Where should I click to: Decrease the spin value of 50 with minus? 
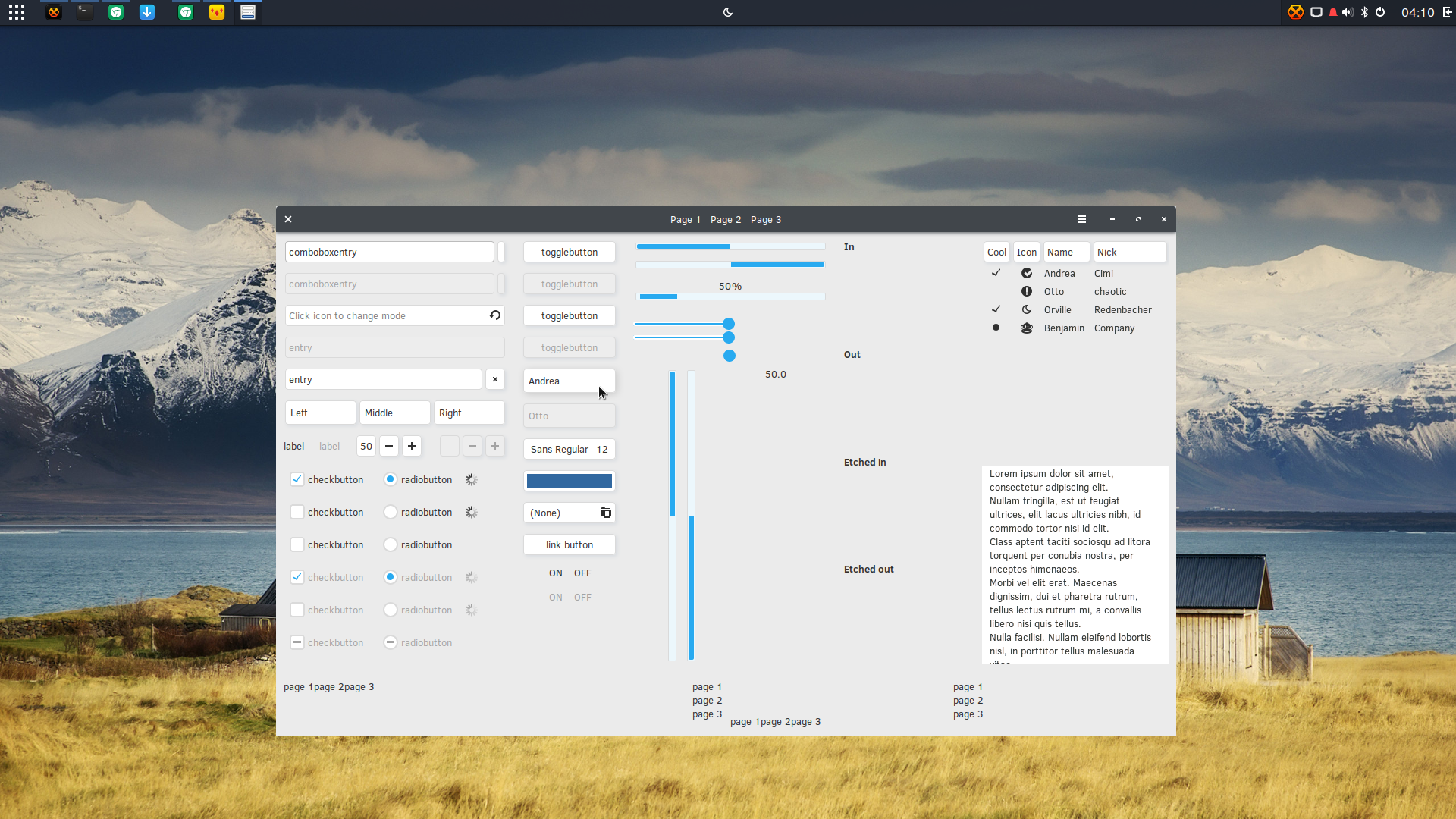[389, 446]
